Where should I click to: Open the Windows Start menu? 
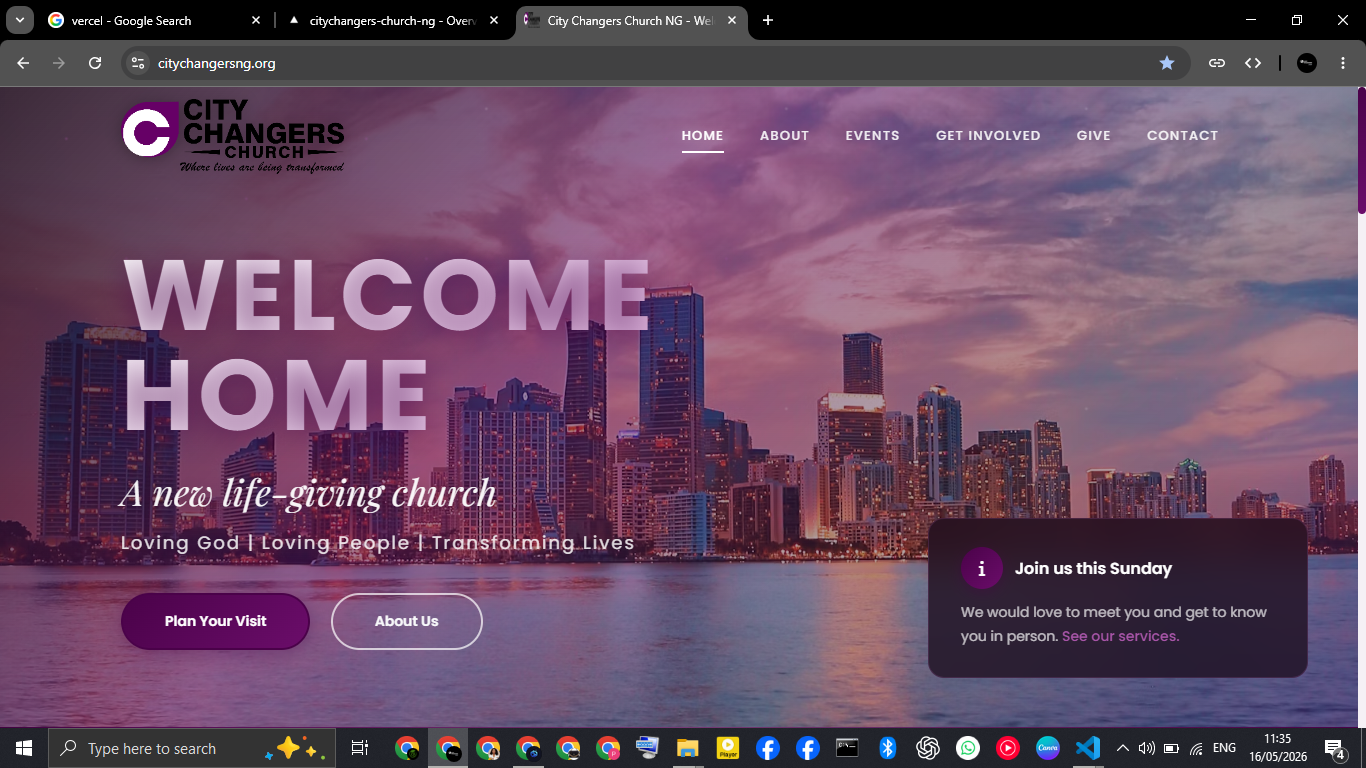[x=24, y=748]
